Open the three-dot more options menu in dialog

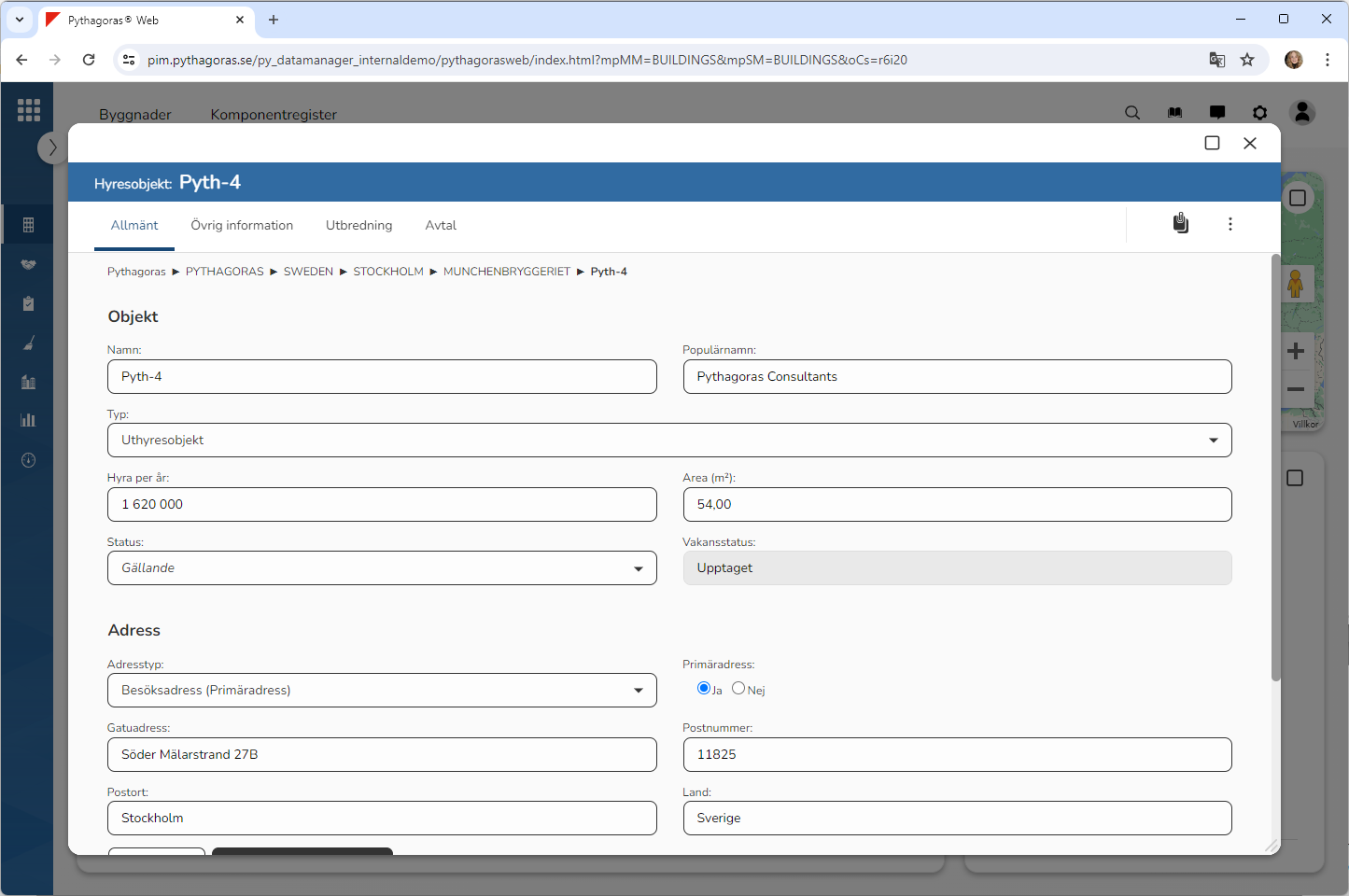pyautogui.click(x=1230, y=224)
